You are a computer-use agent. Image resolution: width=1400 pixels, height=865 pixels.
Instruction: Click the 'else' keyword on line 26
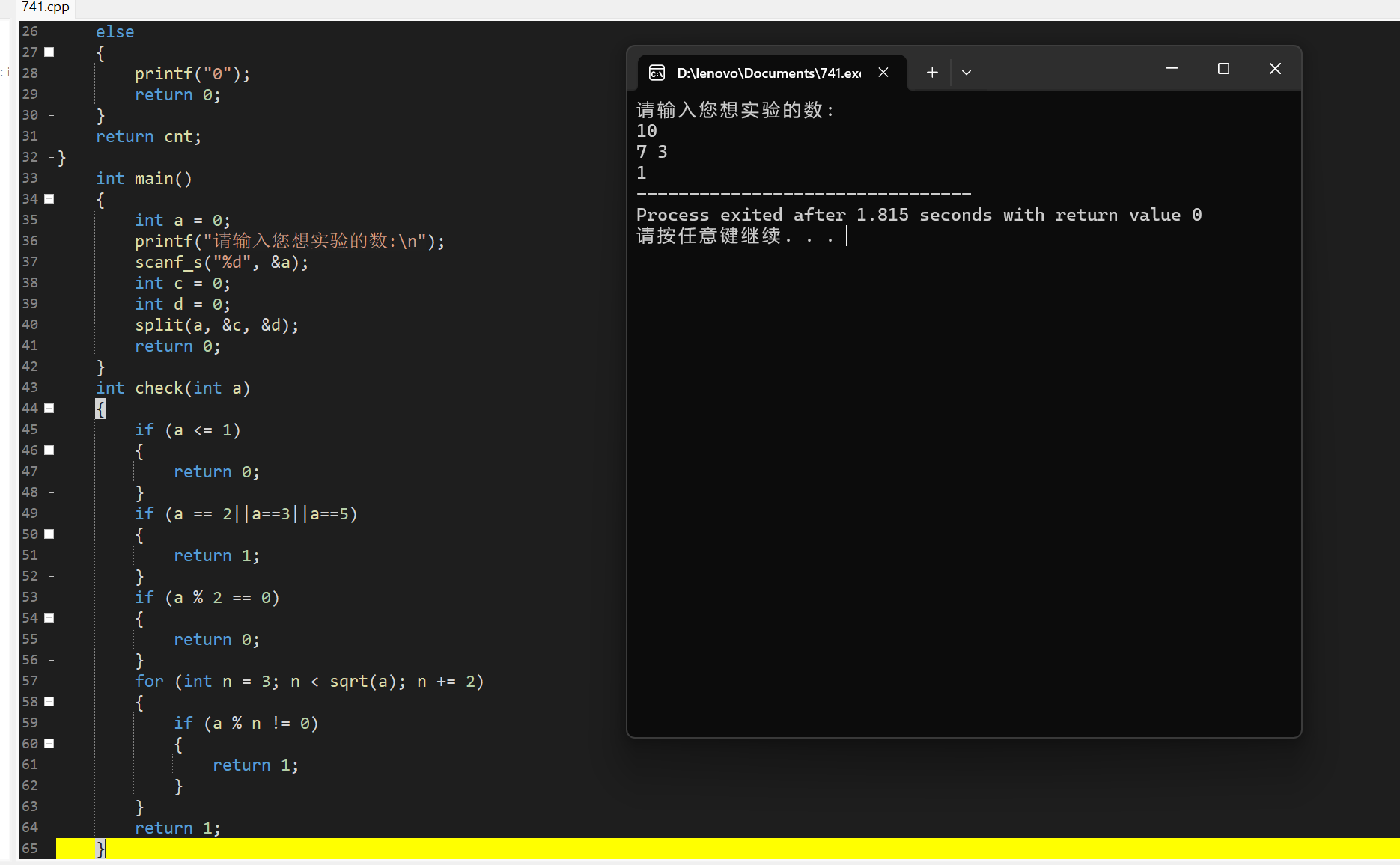click(x=115, y=32)
